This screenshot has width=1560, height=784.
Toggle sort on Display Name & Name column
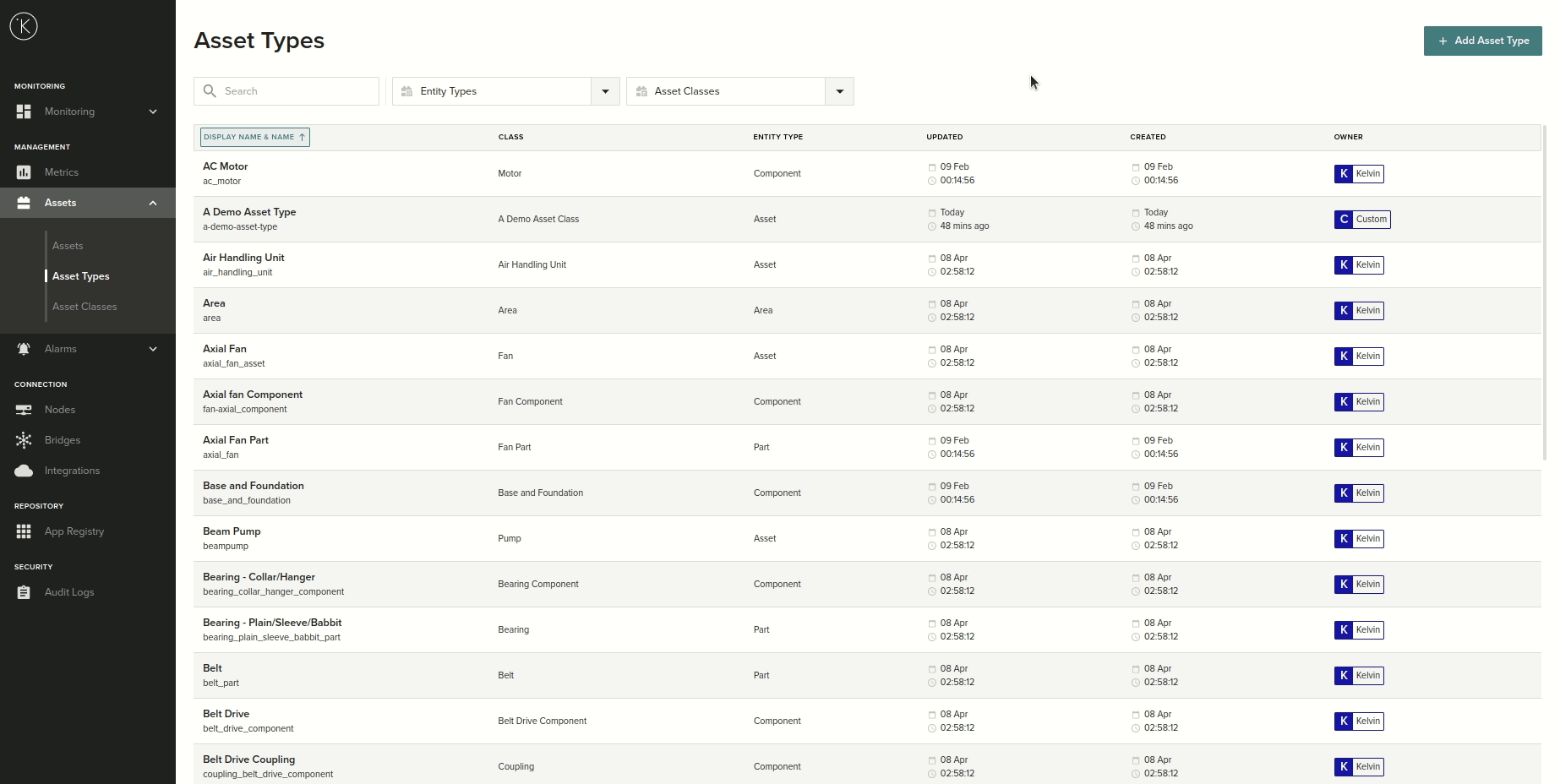[x=254, y=137]
